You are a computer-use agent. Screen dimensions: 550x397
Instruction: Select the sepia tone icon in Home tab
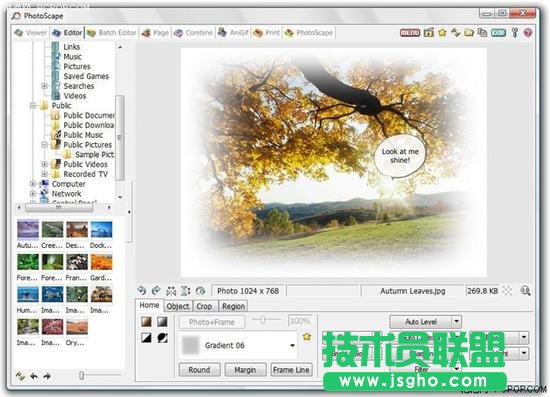[x=147, y=321]
